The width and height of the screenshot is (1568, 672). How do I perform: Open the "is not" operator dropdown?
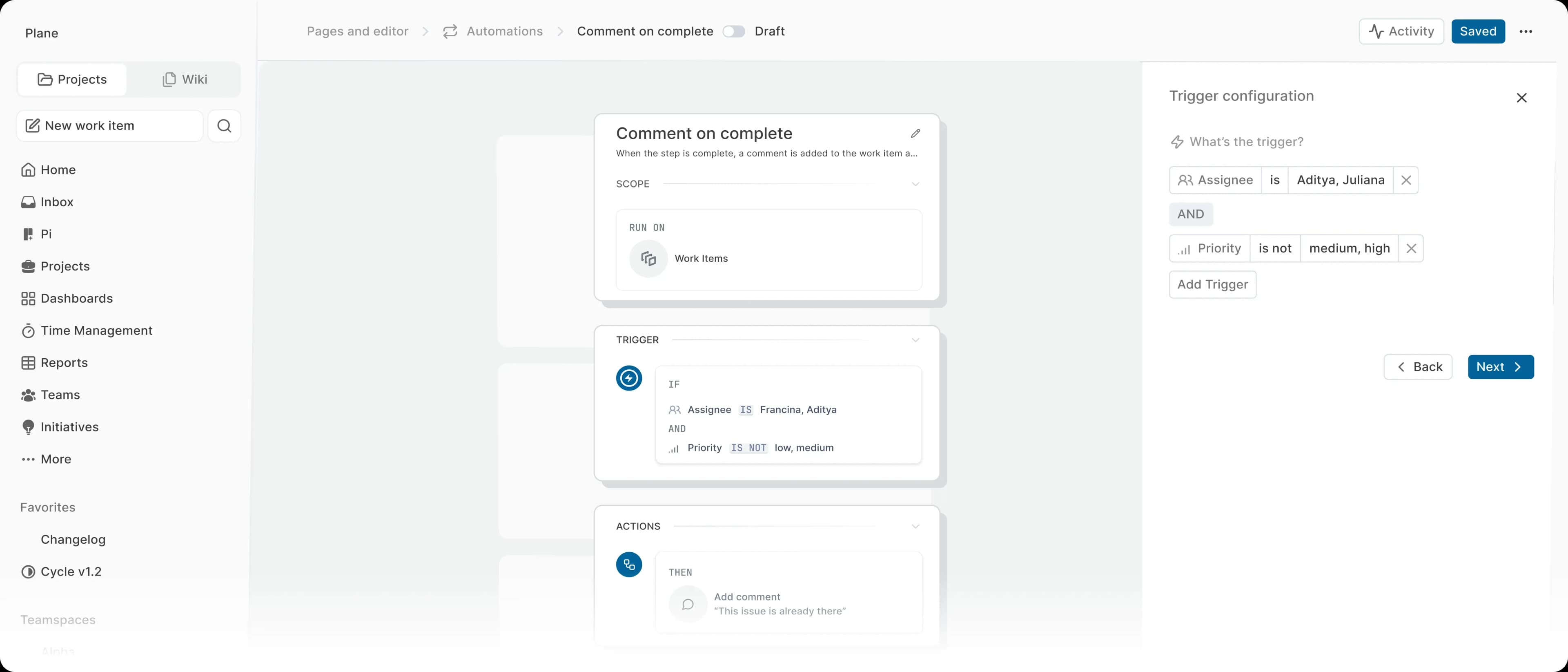[1276, 248]
